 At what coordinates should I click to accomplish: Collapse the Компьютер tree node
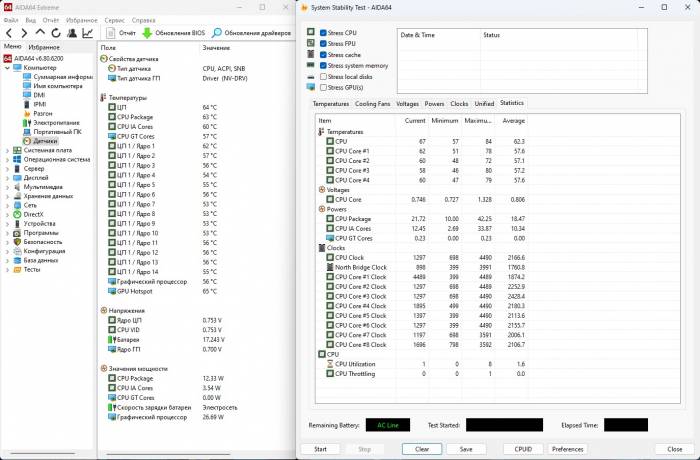click(x=7, y=68)
